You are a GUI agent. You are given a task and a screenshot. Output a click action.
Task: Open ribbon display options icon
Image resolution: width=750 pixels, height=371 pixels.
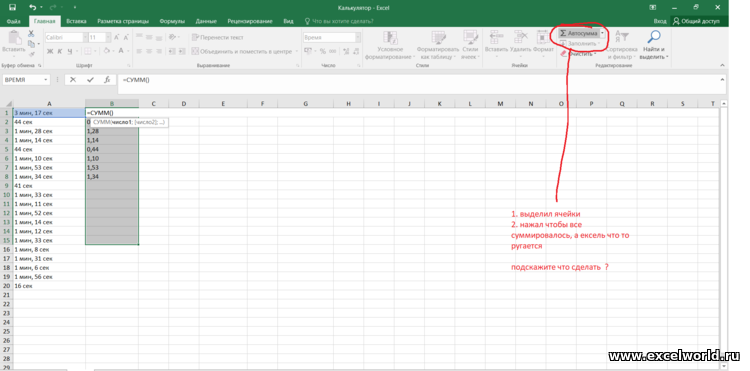click(652, 7)
